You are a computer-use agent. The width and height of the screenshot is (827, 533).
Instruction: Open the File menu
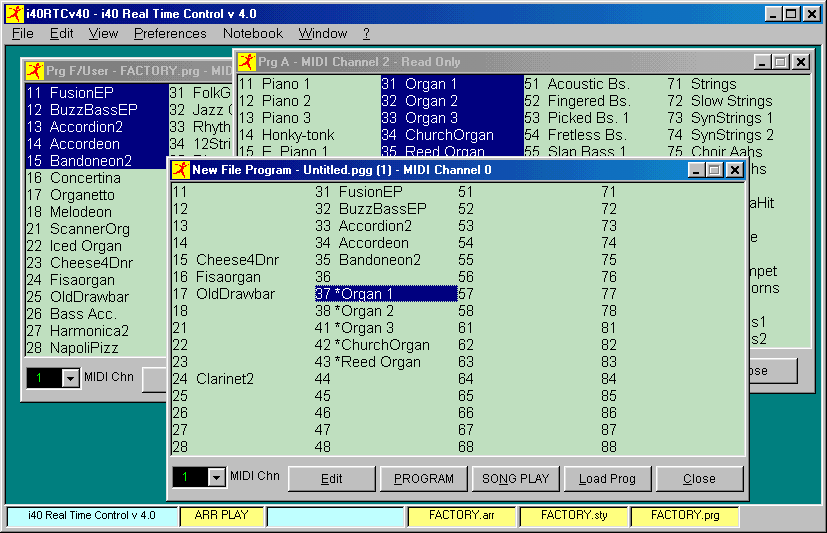pyautogui.click(x=22, y=34)
